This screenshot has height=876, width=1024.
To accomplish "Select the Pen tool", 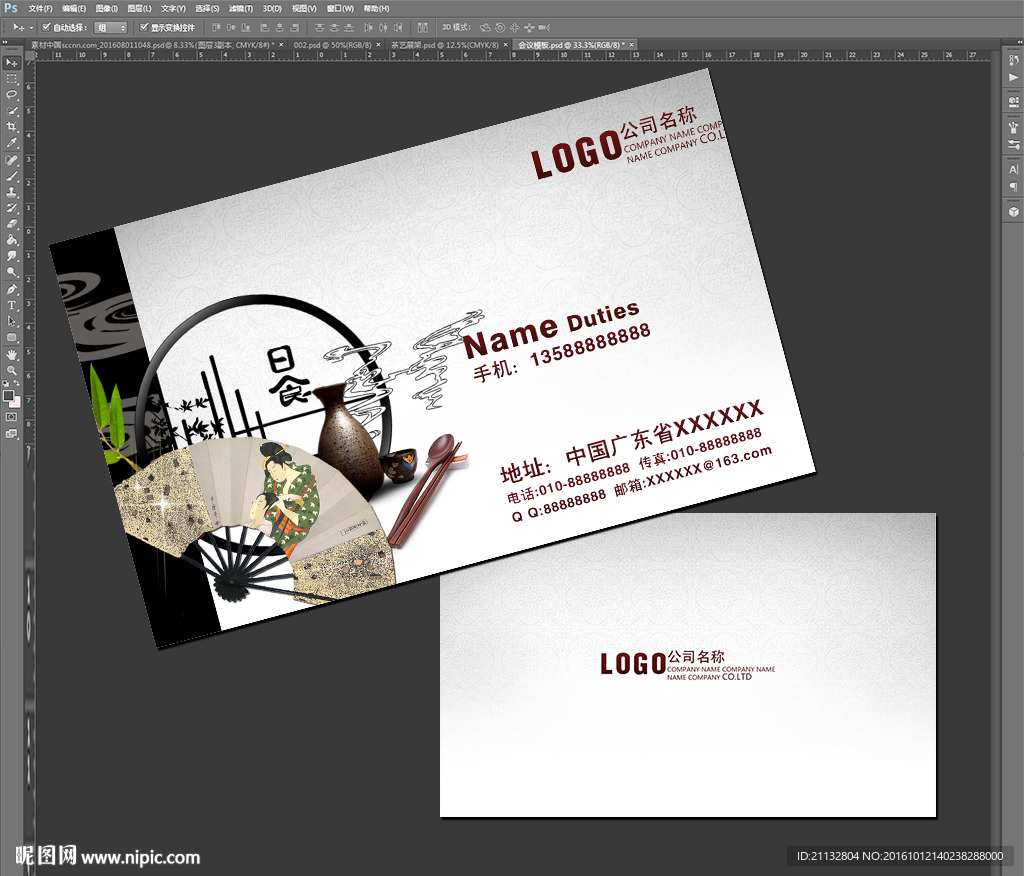I will tap(12, 289).
